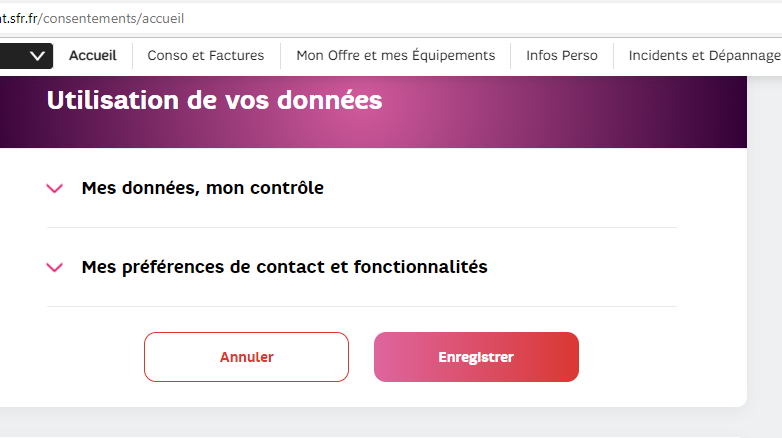The width and height of the screenshot is (782, 438).
Task: Click the Annuler button
Action: 246,357
